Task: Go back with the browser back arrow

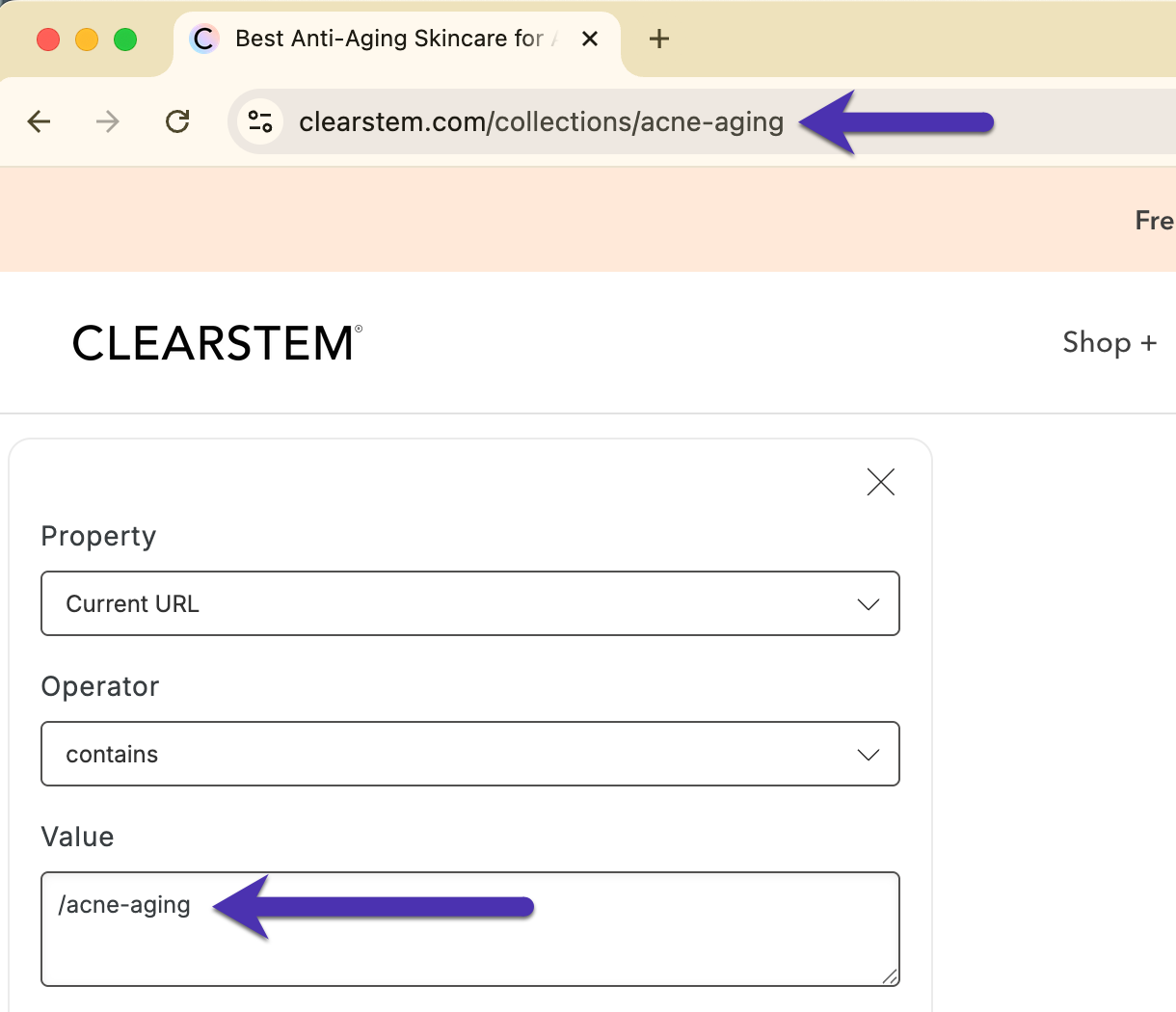Action: tap(40, 121)
